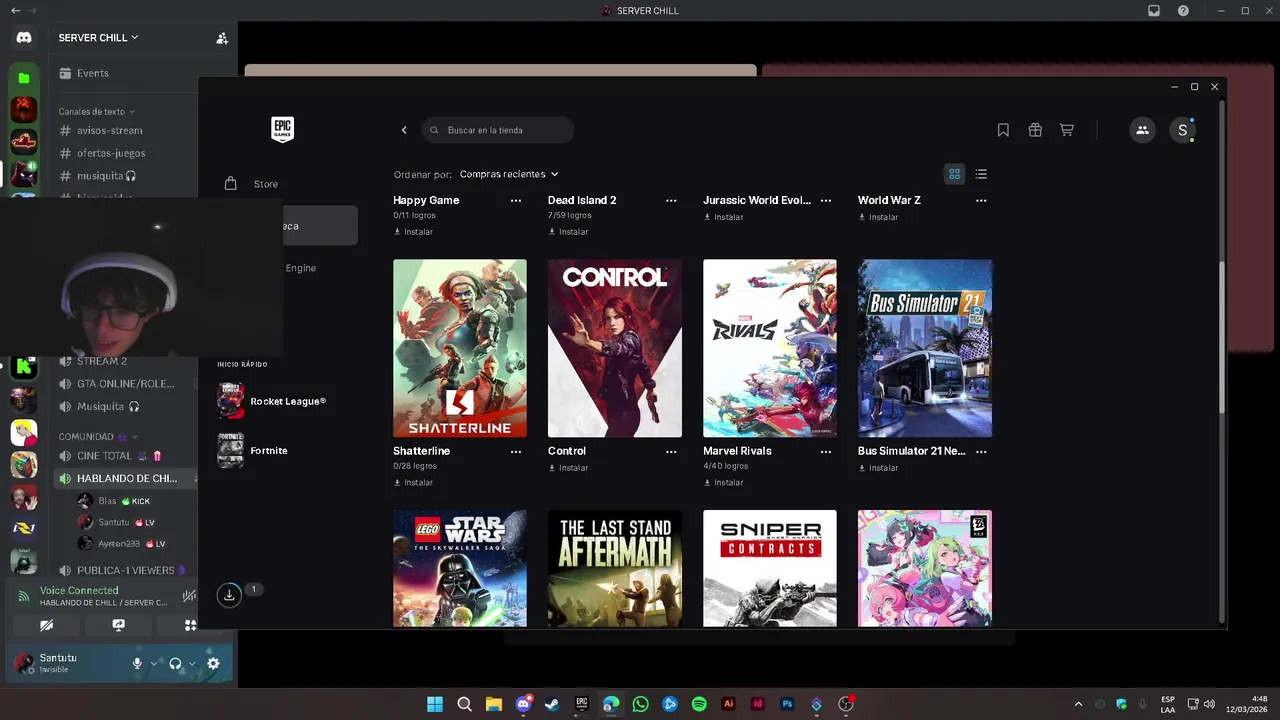Open Epic Games wishlist bookmark icon
1280x720 pixels.
[x=1003, y=130]
